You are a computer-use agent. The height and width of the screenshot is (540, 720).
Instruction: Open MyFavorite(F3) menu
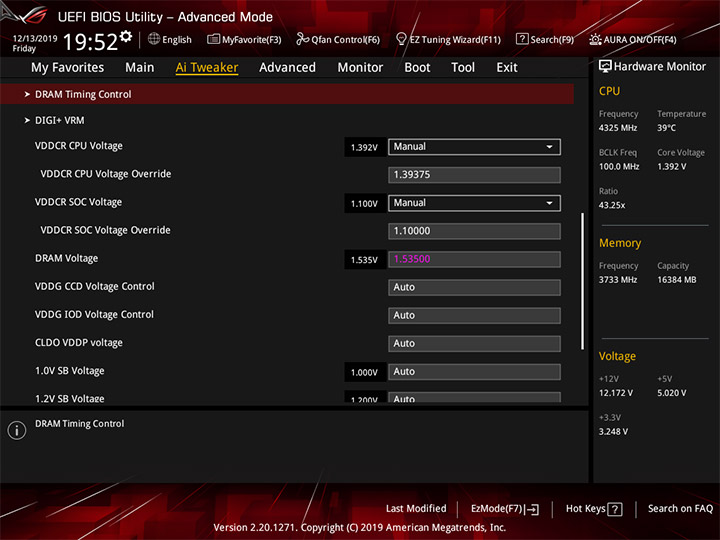tap(244, 39)
